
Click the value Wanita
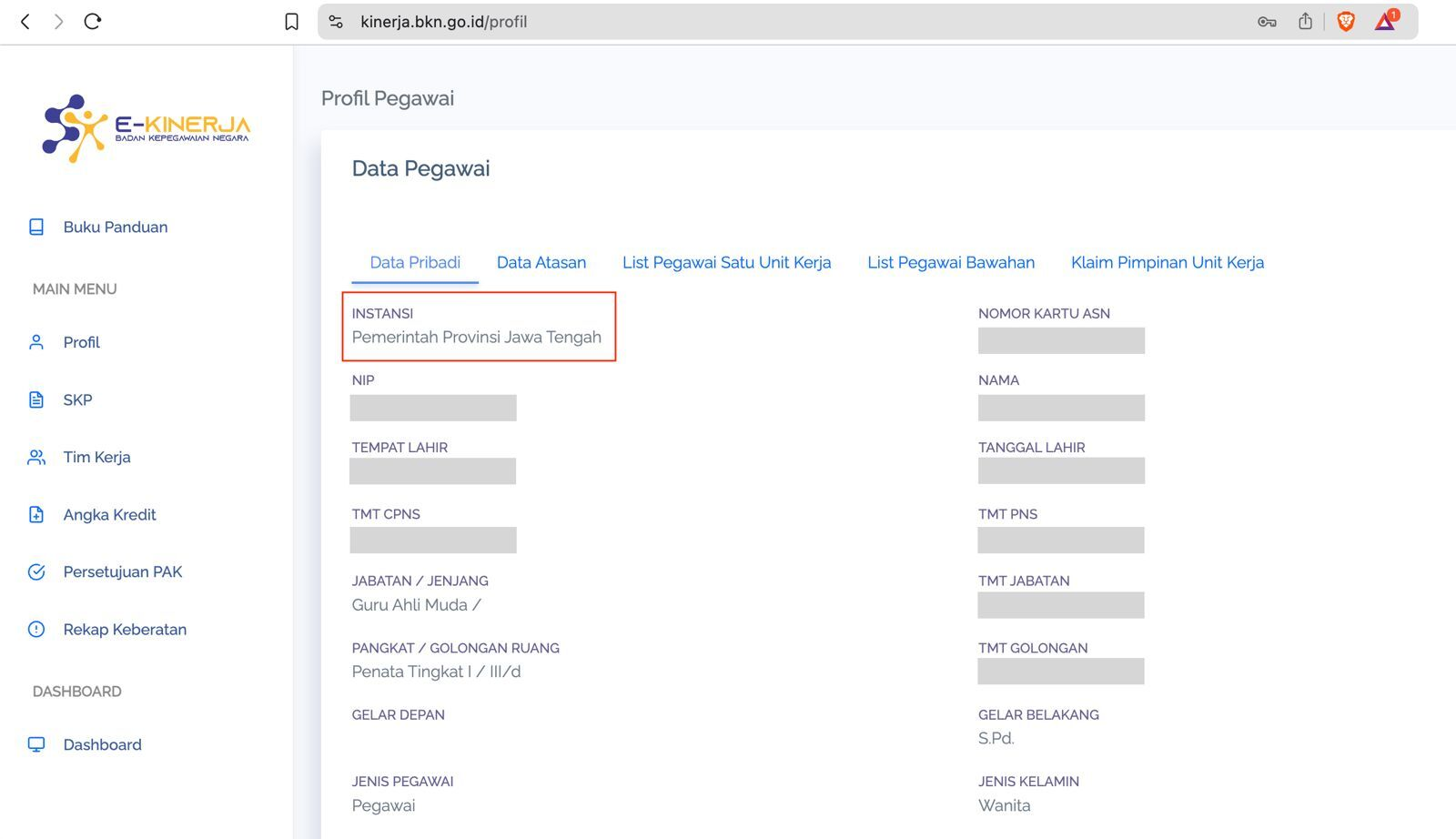click(x=1004, y=805)
